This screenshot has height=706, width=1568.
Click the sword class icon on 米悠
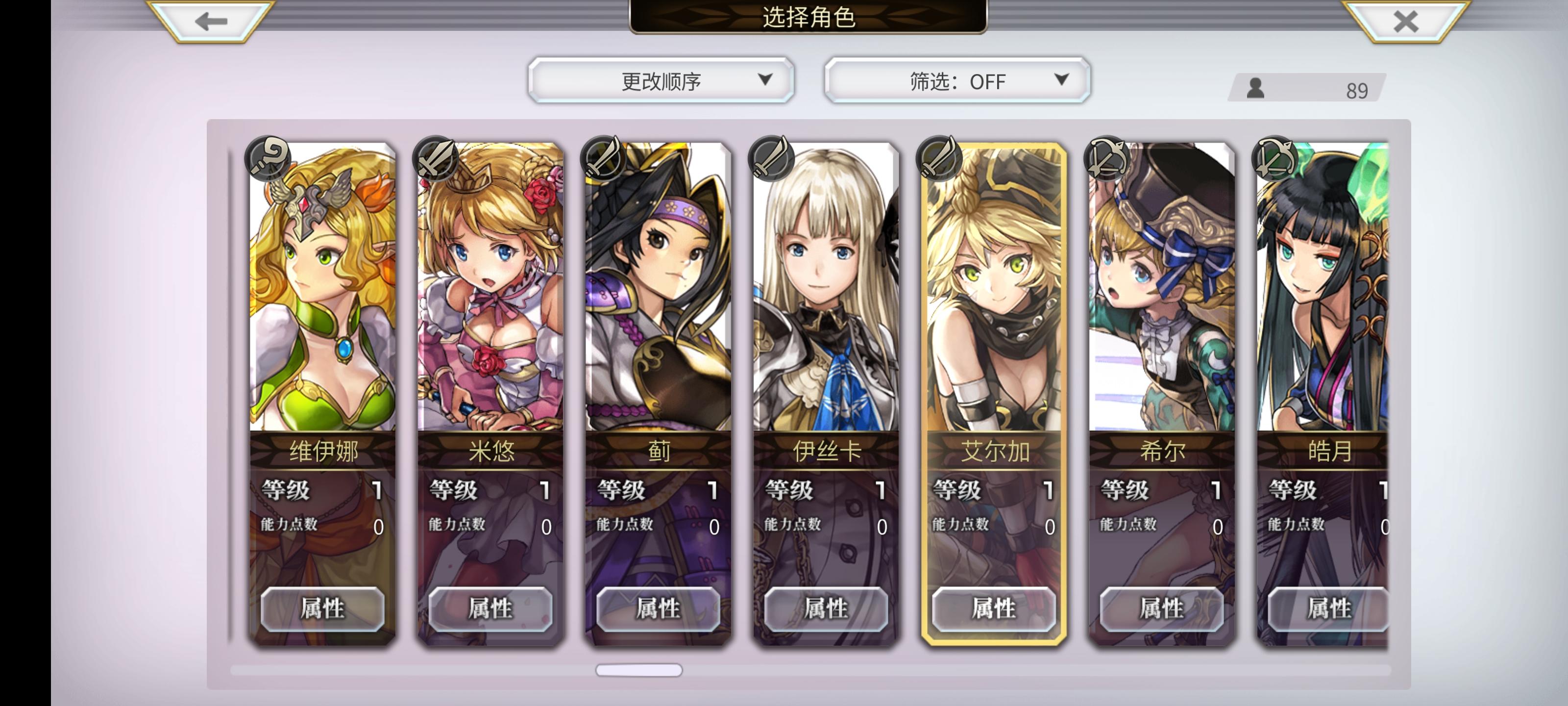436,158
